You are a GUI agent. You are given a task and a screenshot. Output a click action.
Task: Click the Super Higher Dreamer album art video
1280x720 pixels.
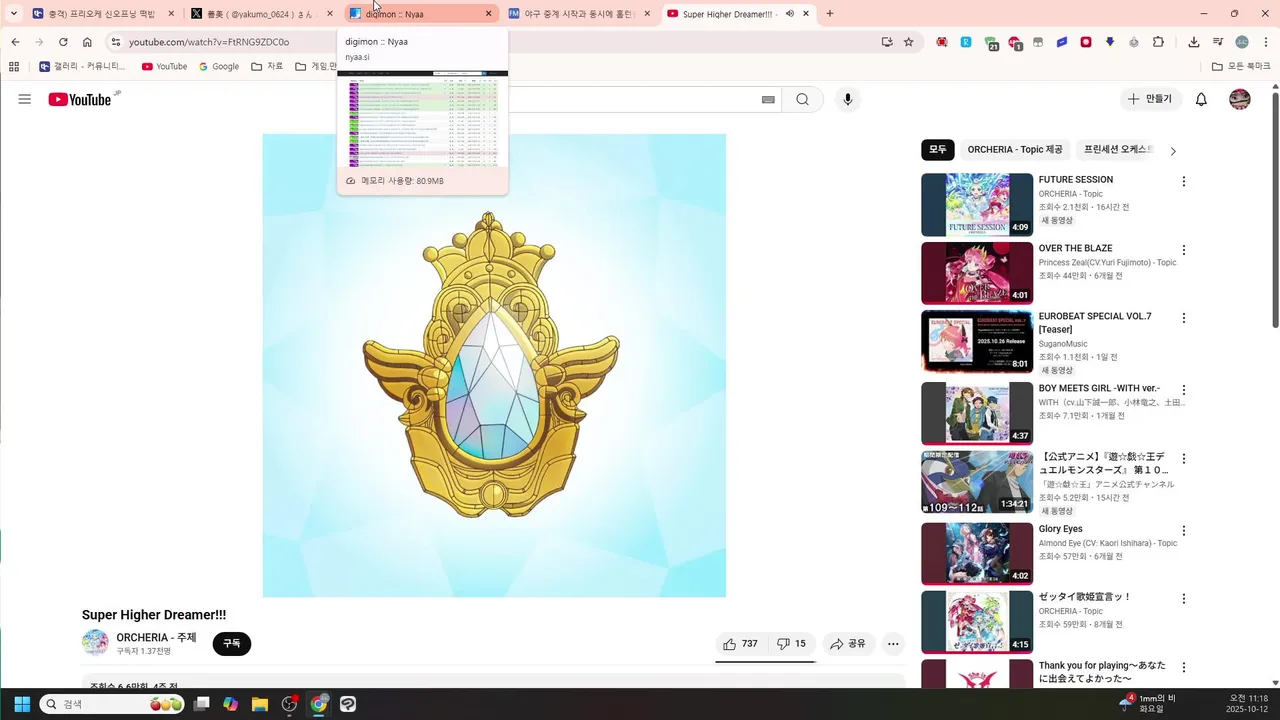click(x=494, y=365)
